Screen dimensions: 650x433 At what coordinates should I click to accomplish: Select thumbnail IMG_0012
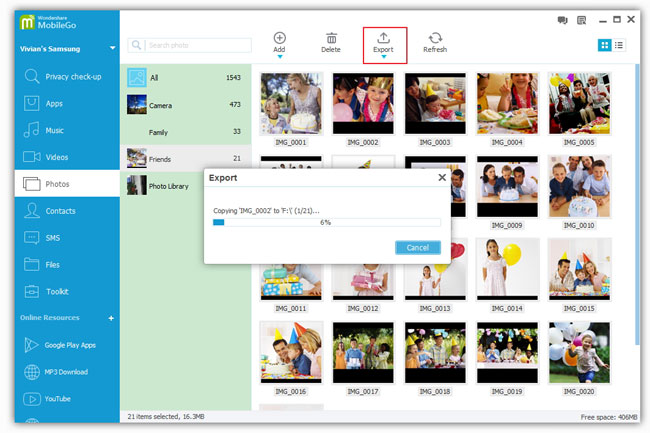[x=363, y=283]
